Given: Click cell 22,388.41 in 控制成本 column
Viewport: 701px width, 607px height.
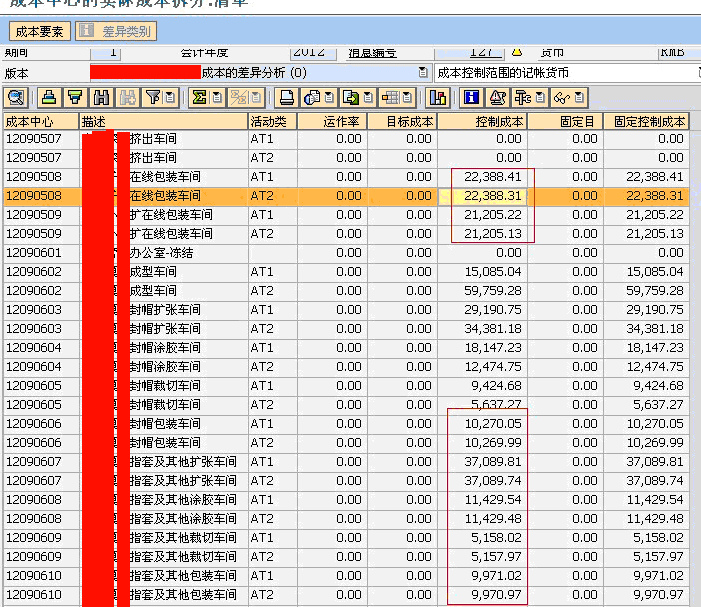Looking at the screenshot, I should point(483,177).
